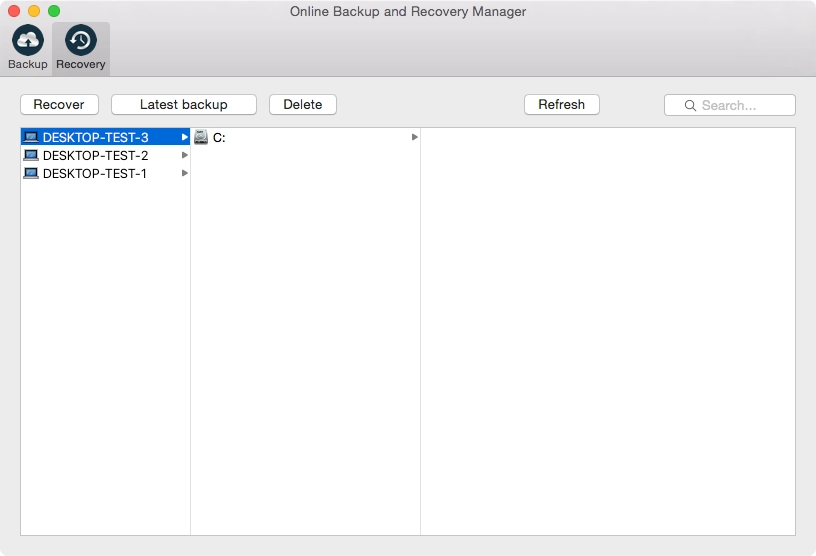Image resolution: width=816 pixels, height=556 pixels.
Task: Select the DESKTOP-TEST-1 row text
Action: pyautogui.click(x=95, y=173)
